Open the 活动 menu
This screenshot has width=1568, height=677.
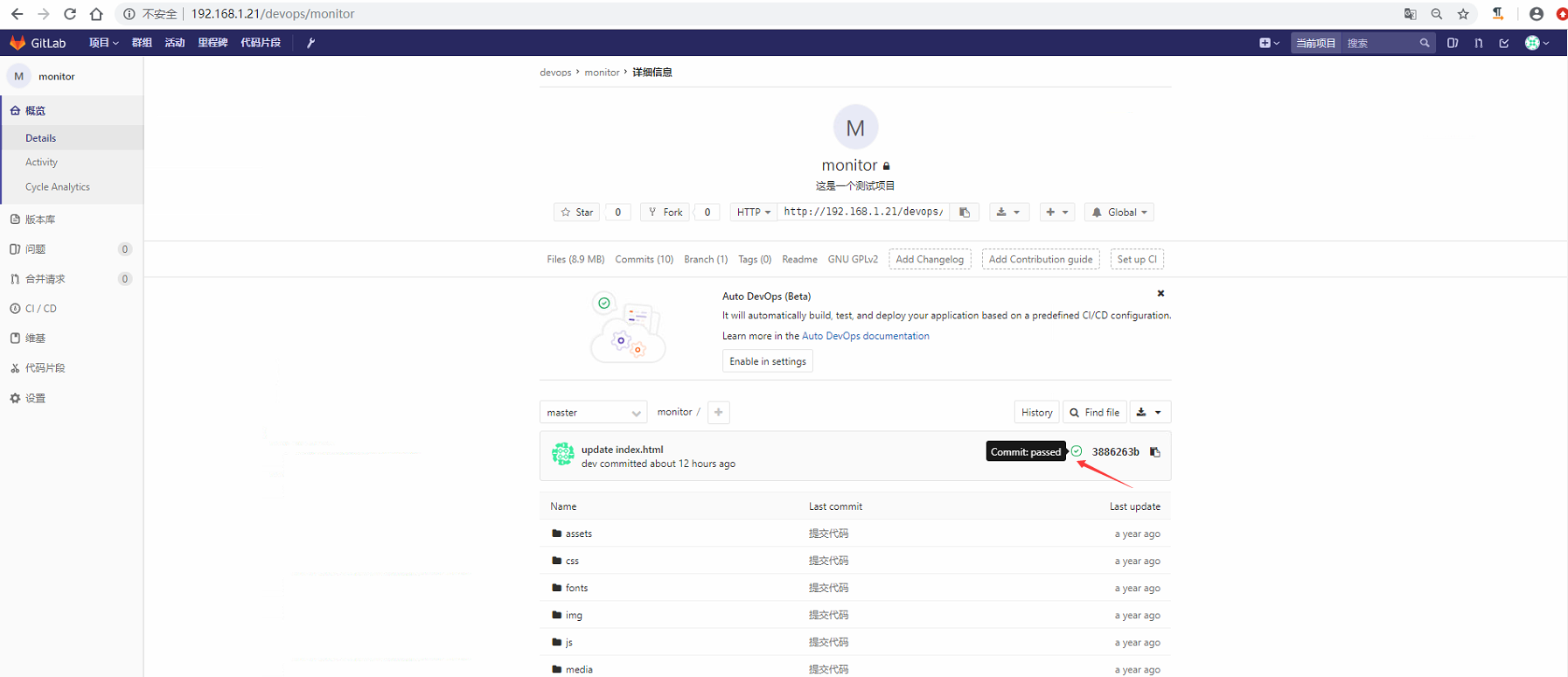pyautogui.click(x=175, y=43)
